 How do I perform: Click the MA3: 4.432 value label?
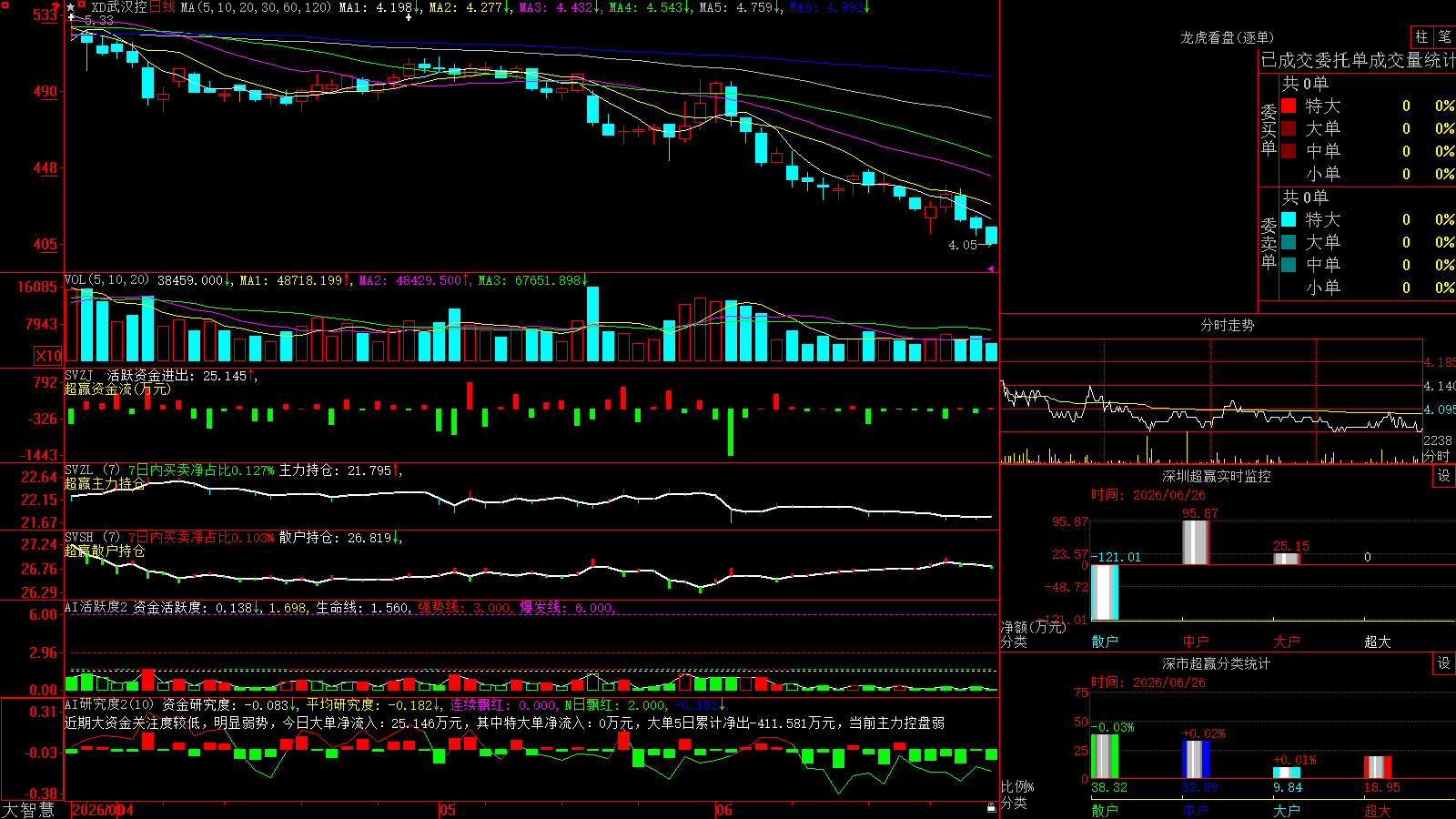560,7
